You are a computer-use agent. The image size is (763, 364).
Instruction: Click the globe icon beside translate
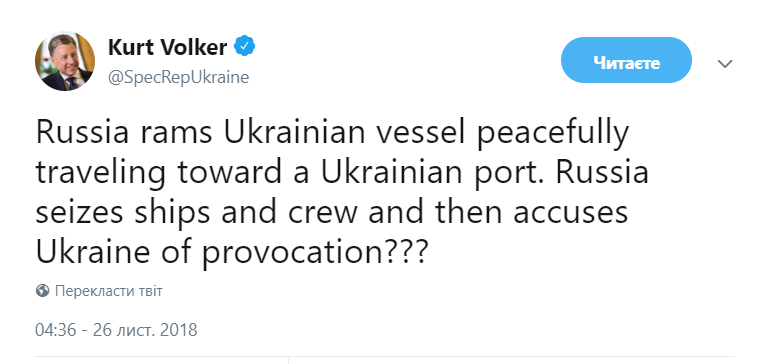point(42,291)
